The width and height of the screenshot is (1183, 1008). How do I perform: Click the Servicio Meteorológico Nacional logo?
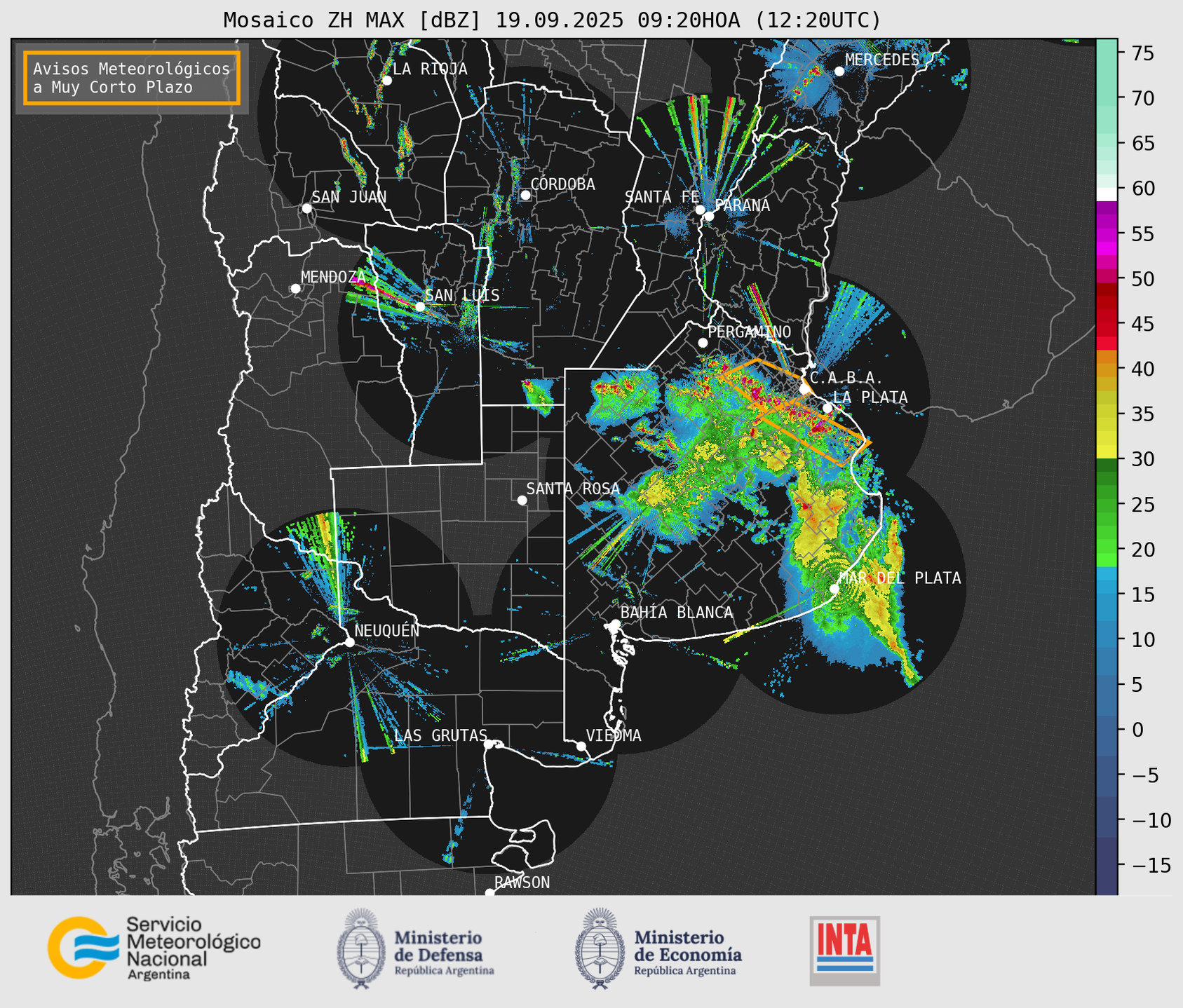154,948
